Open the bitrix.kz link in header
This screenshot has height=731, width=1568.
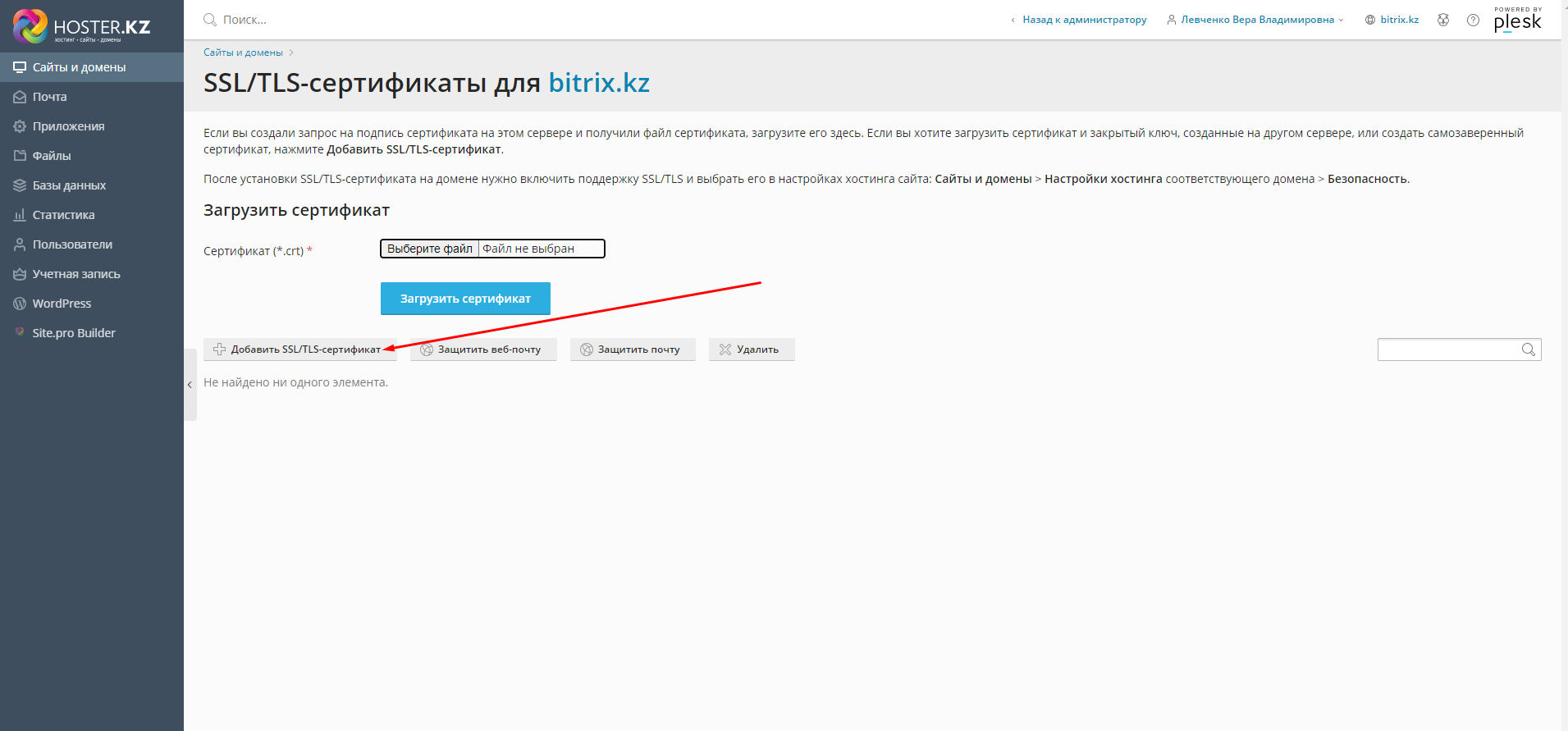[x=1399, y=20]
